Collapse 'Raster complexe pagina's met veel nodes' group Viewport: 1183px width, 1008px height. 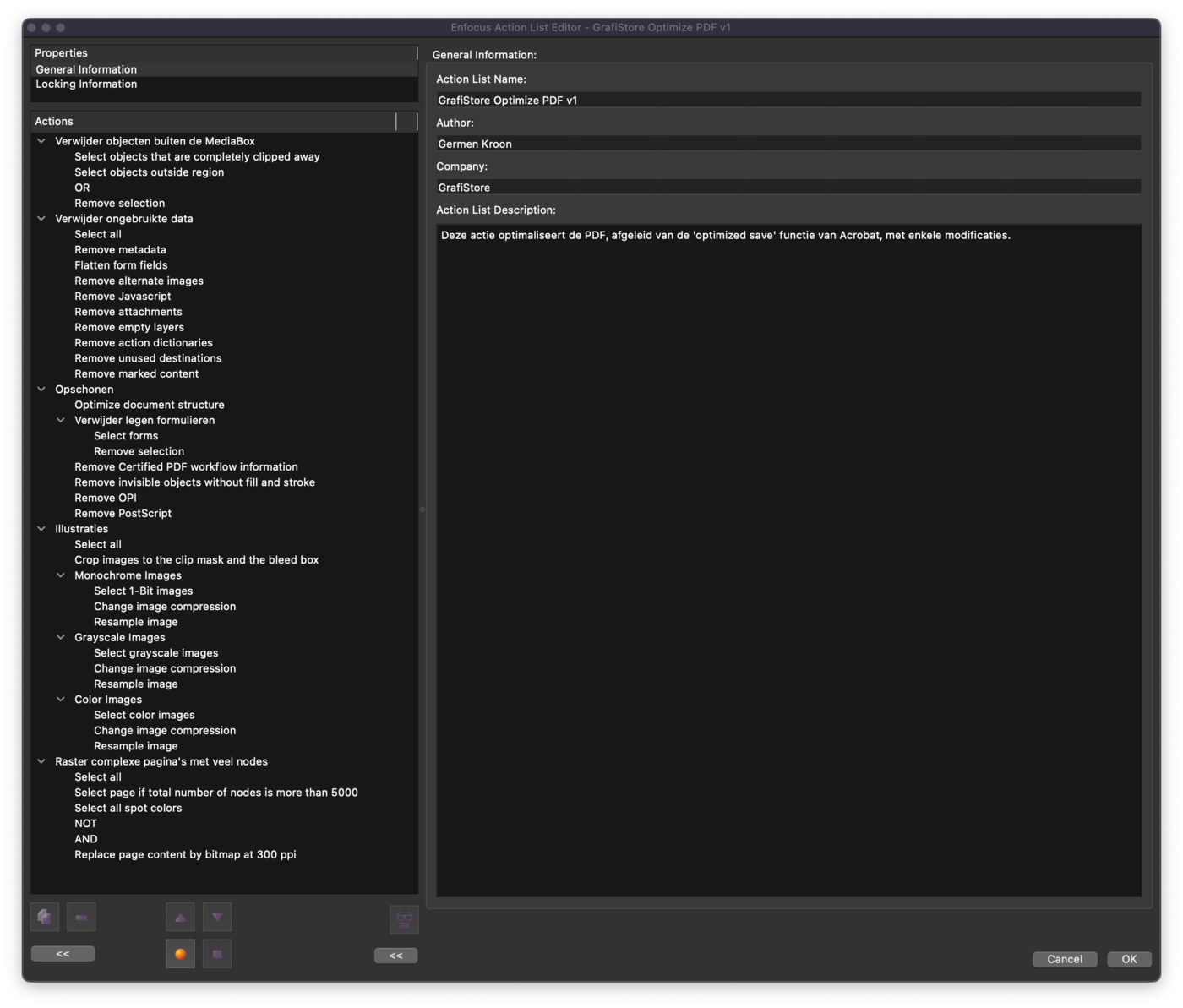[x=41, y=761]
